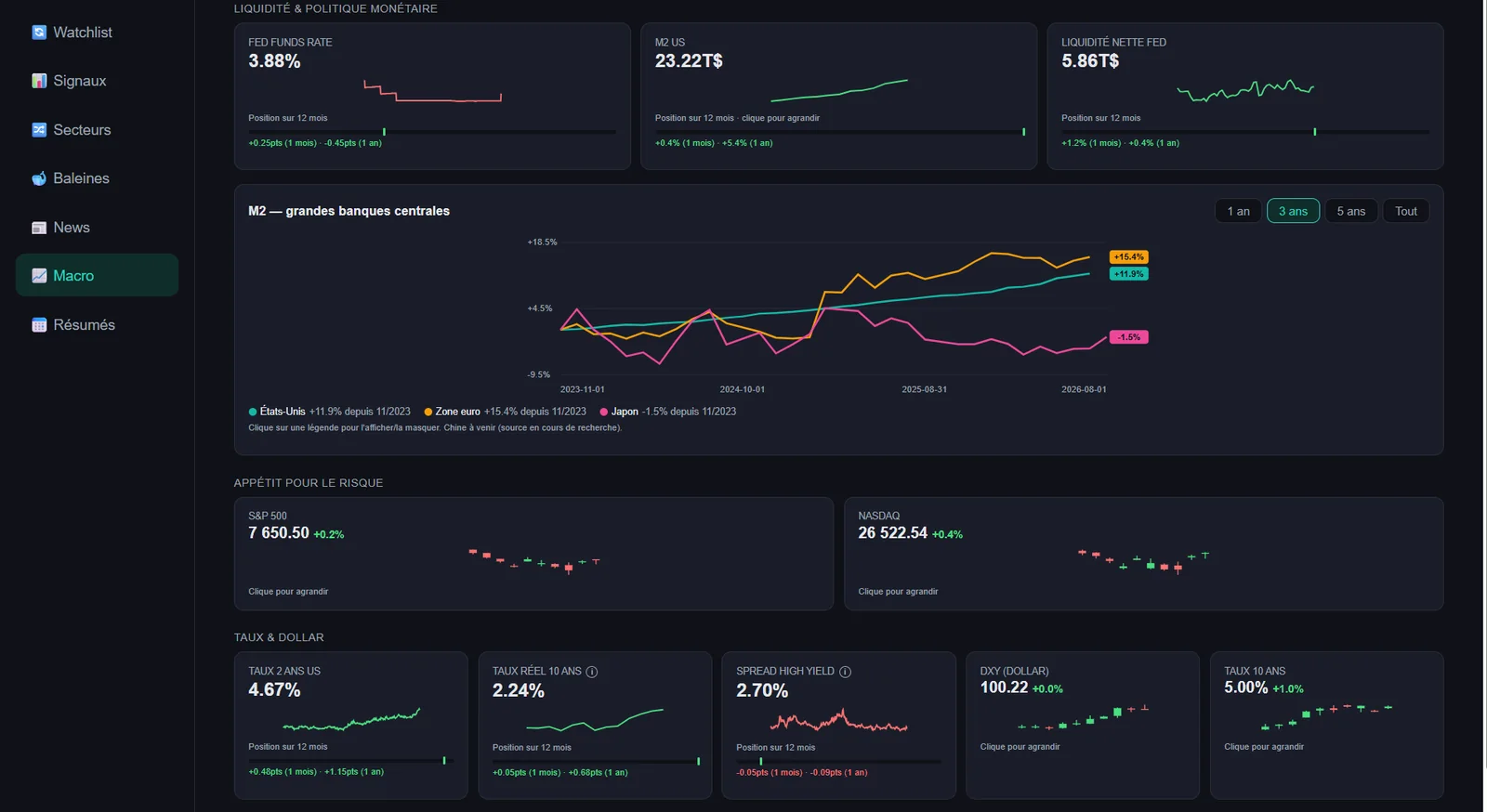Click the Liquidité nette Fed position bar
1487x812 pixels.
coord(1245,132)
